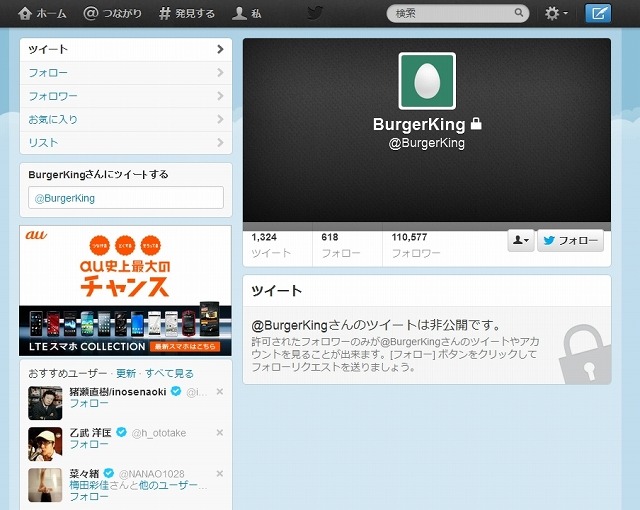Click the 1,324 ツイート count
This screenshot has width=640, height=510.
[x=271, y=245]
